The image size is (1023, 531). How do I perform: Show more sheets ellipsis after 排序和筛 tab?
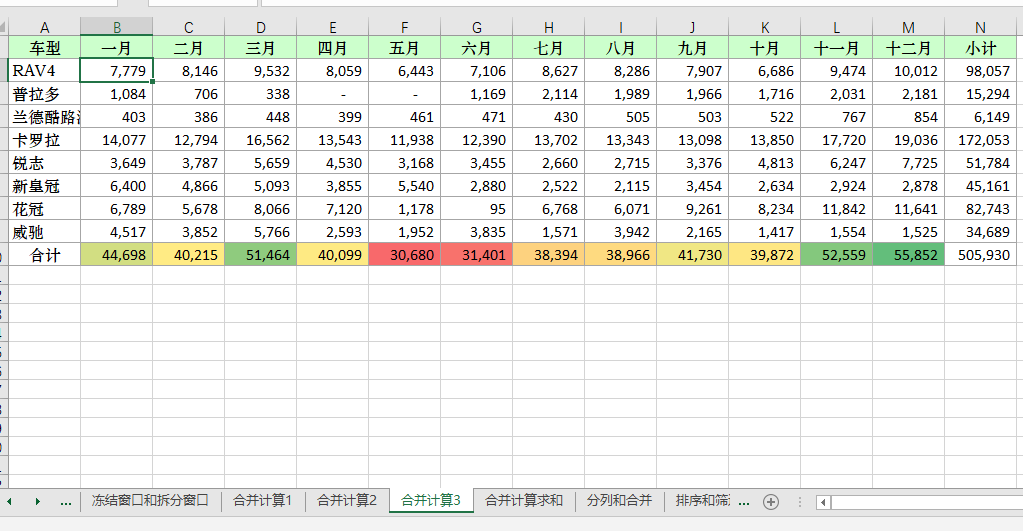[744, 501]
